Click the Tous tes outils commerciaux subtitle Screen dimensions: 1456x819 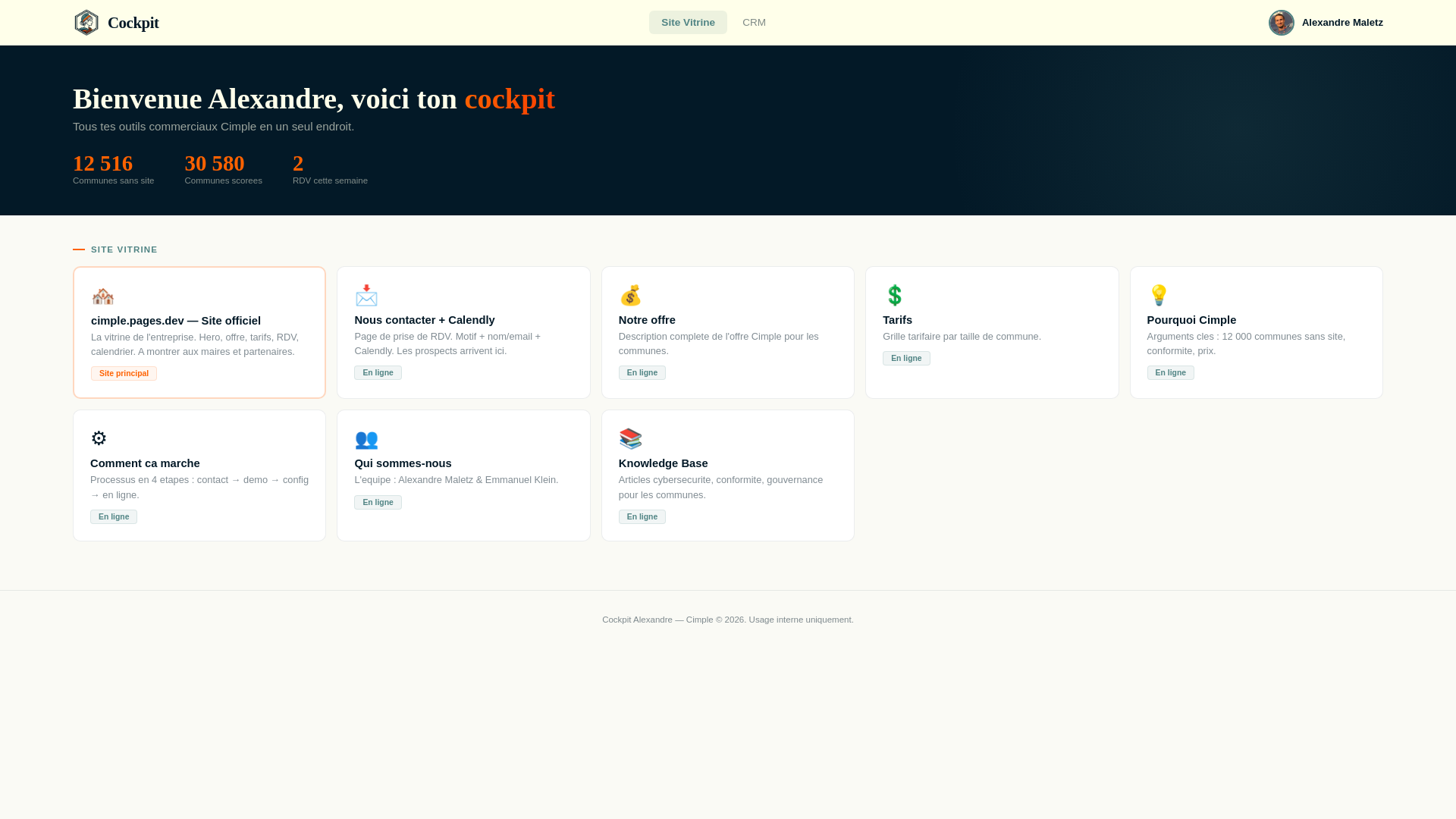(213, 127)
